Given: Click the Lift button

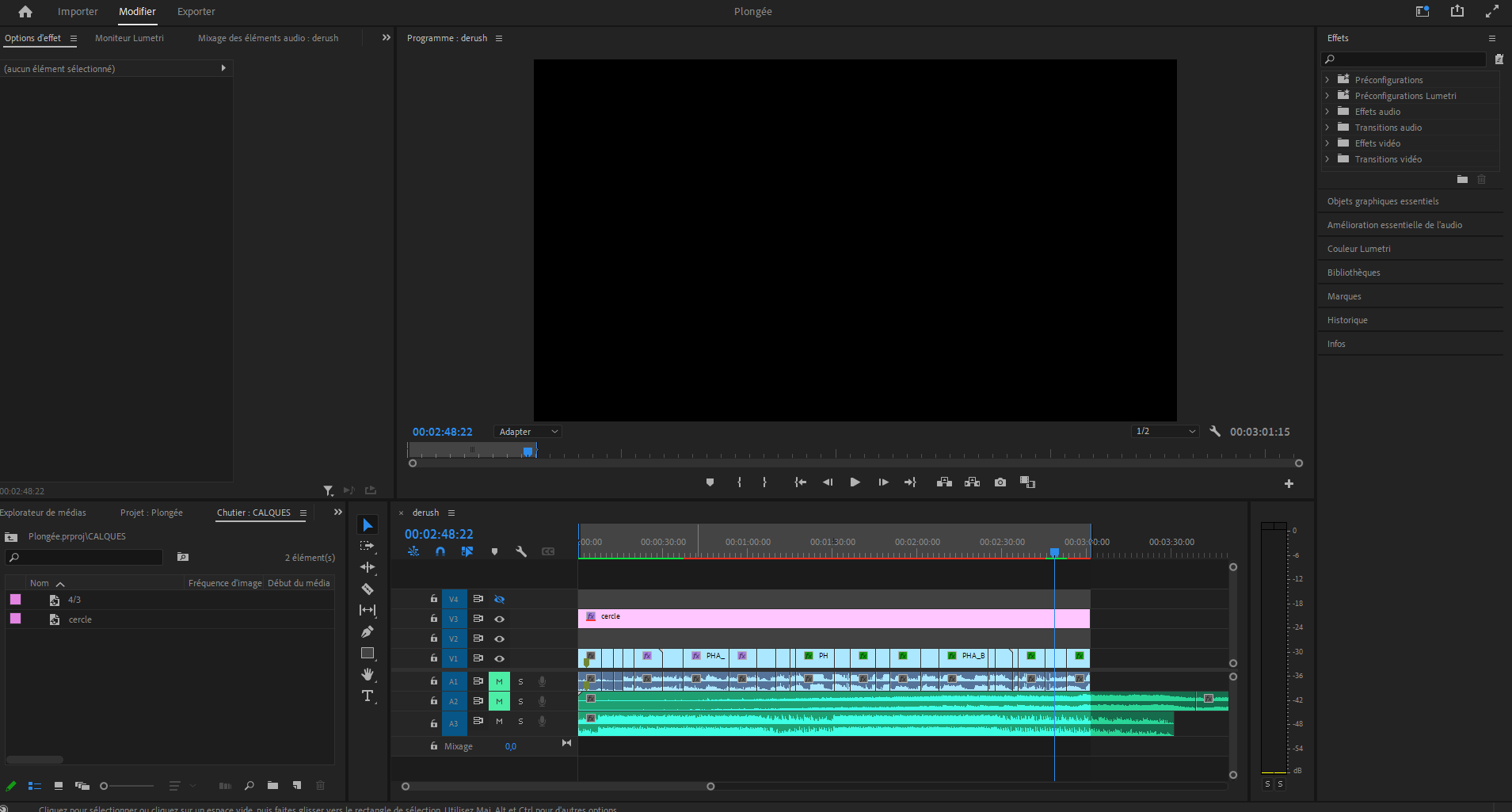Looking at the screenshot, I should [x=944, y=482].
